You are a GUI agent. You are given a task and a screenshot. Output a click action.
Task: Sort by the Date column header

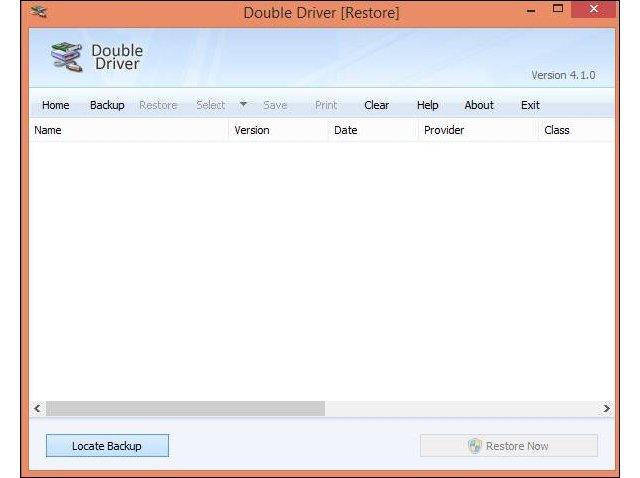coord(373,130)
